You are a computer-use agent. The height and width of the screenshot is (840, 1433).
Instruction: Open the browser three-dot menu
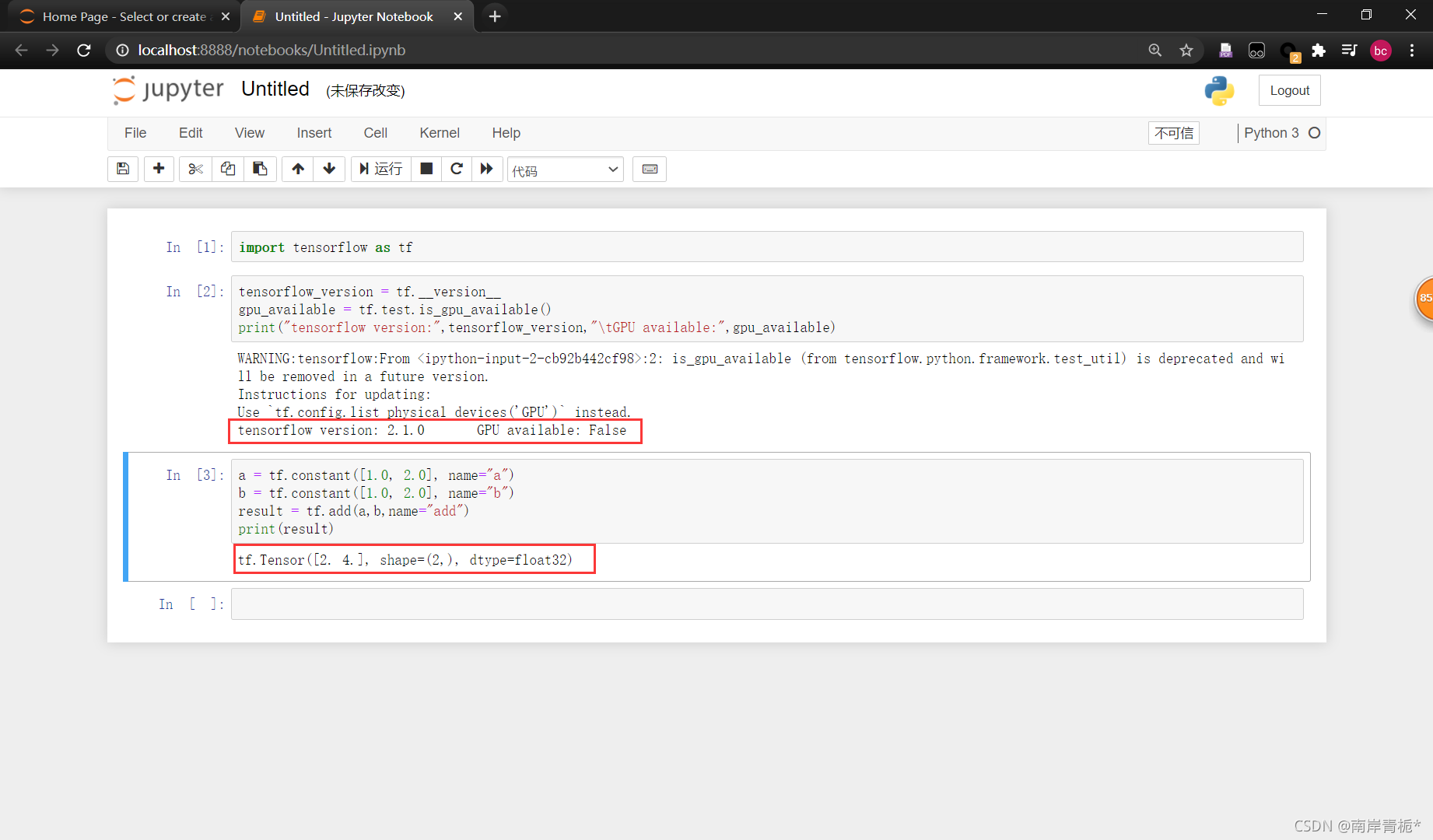1411,50
